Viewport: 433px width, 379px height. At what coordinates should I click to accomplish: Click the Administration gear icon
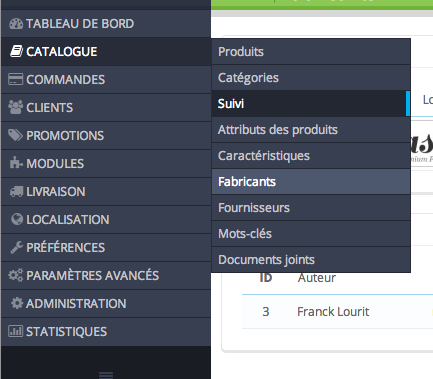pos(17,303)
